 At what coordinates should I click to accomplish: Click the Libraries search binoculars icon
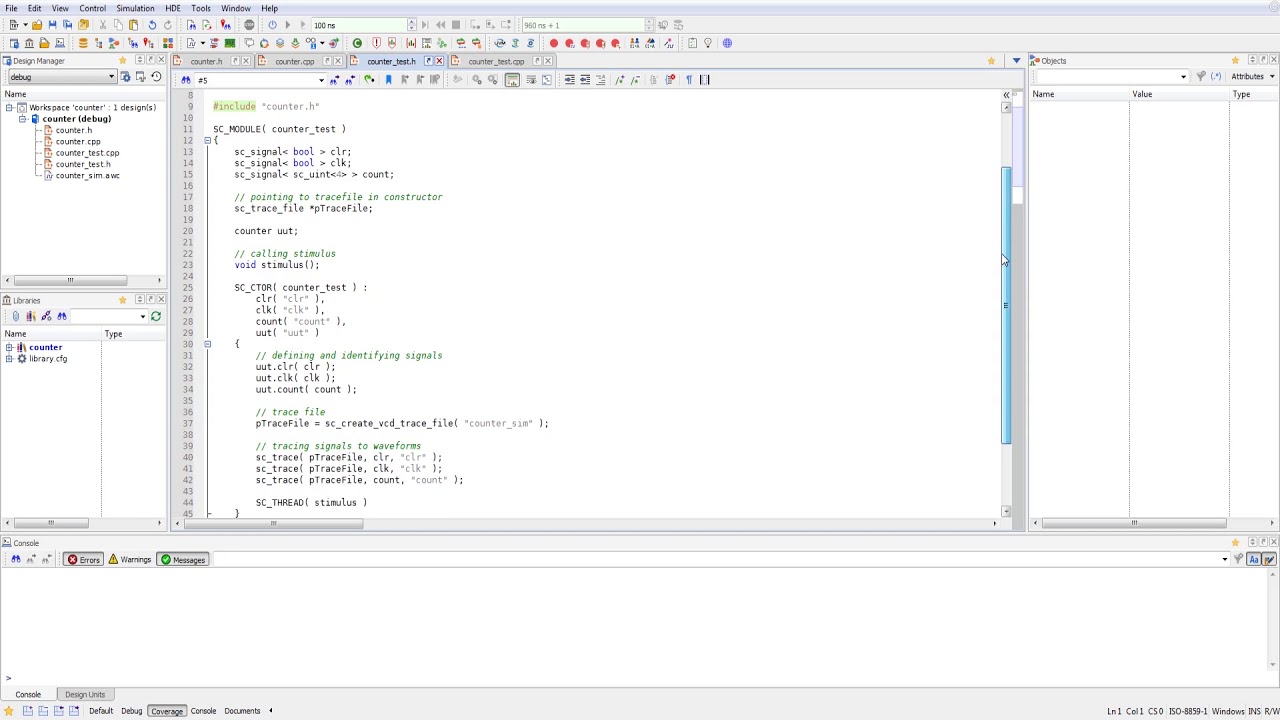61,316
